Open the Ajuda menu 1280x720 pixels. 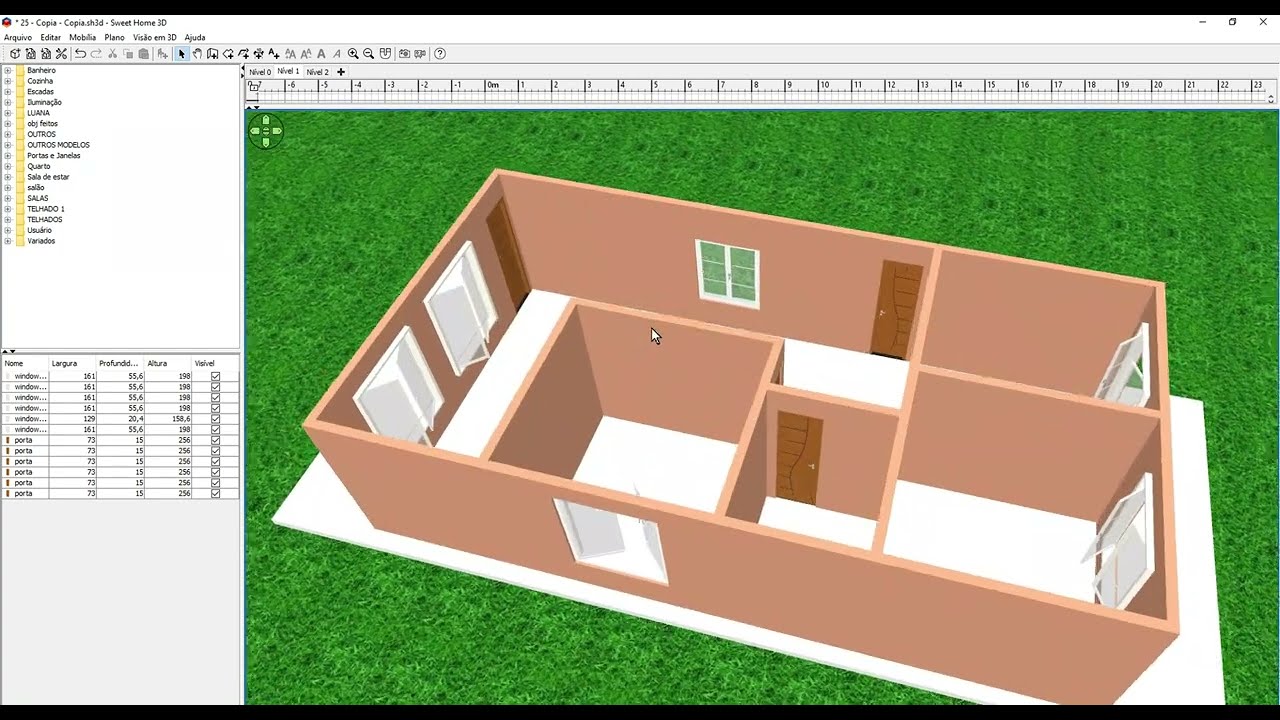click(195, 37)
